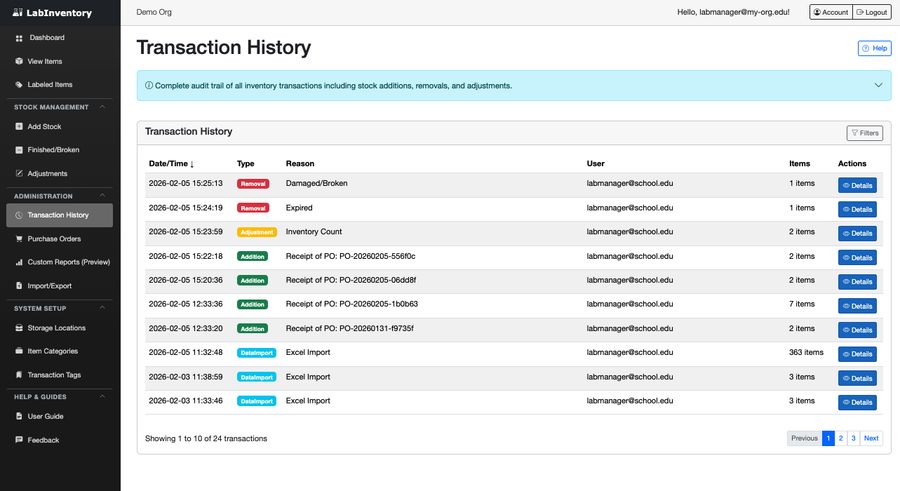900x491 pixels.
Task: Collapse the Stock Management section
Action: point(102,107)
